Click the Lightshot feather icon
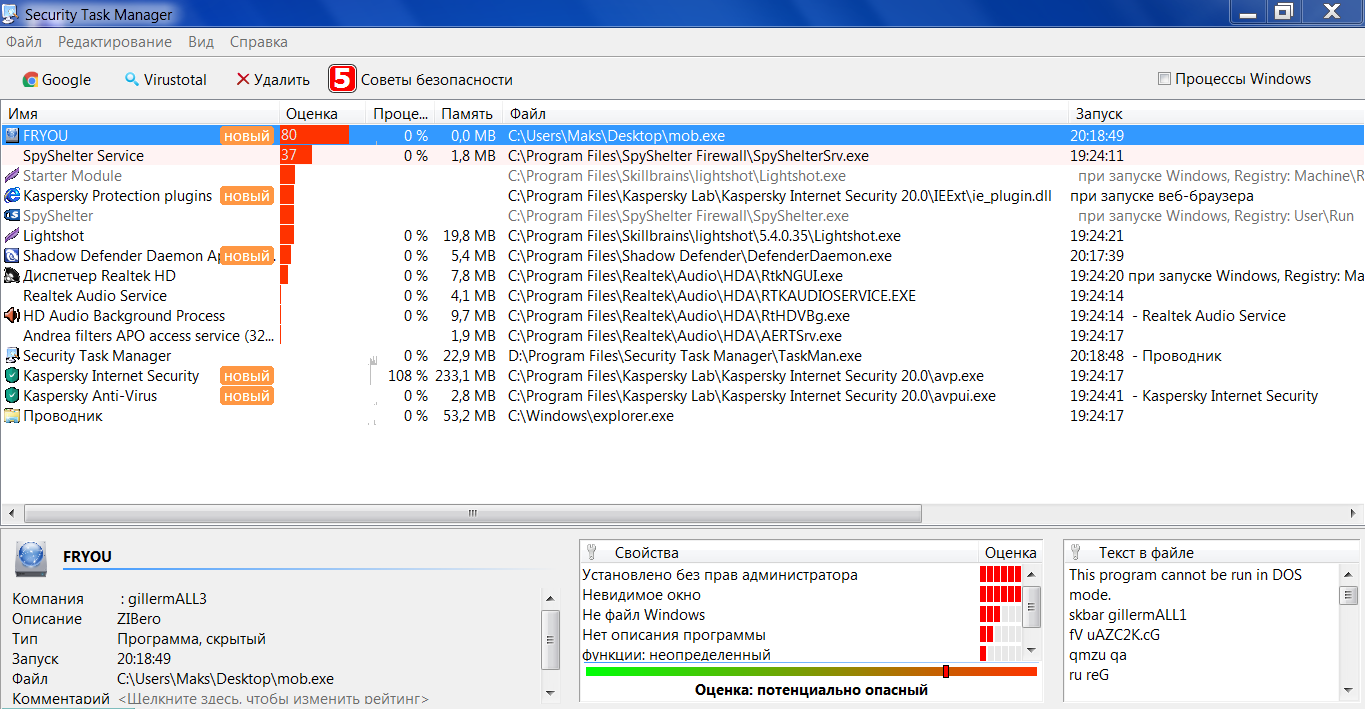 pyautogui.click(x=12, y=235)
